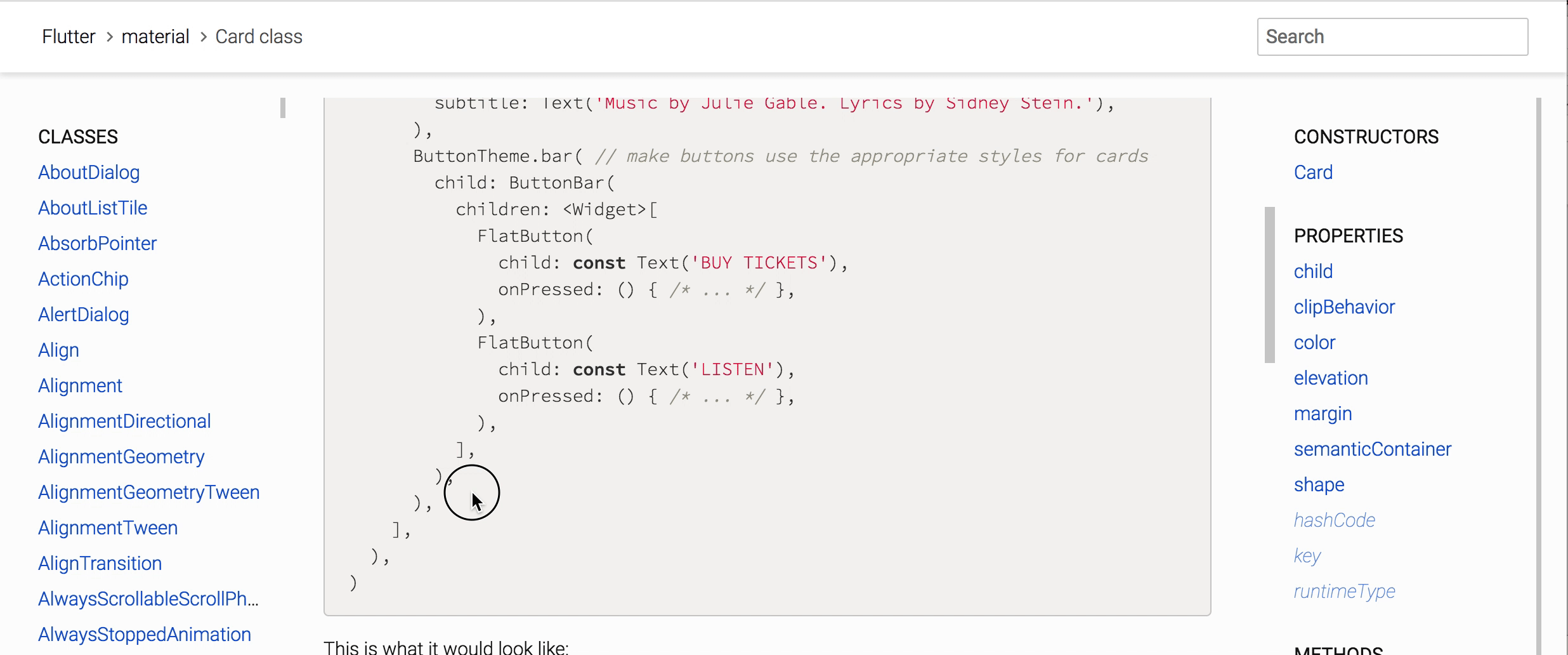Open the Flutter breadcrumb link
Viewport: 1568px width, 655px height.
[69, 37]
